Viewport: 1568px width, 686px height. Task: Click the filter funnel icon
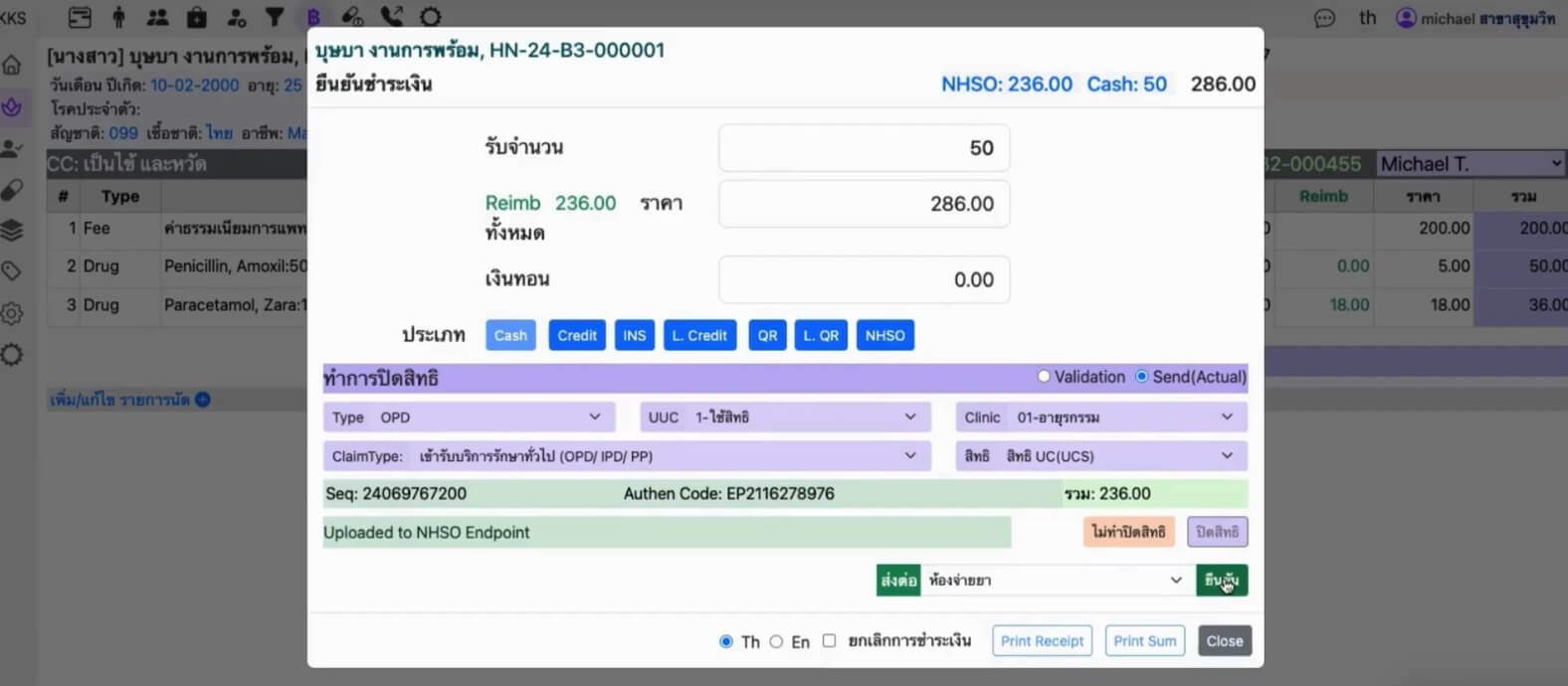[275, 17]
